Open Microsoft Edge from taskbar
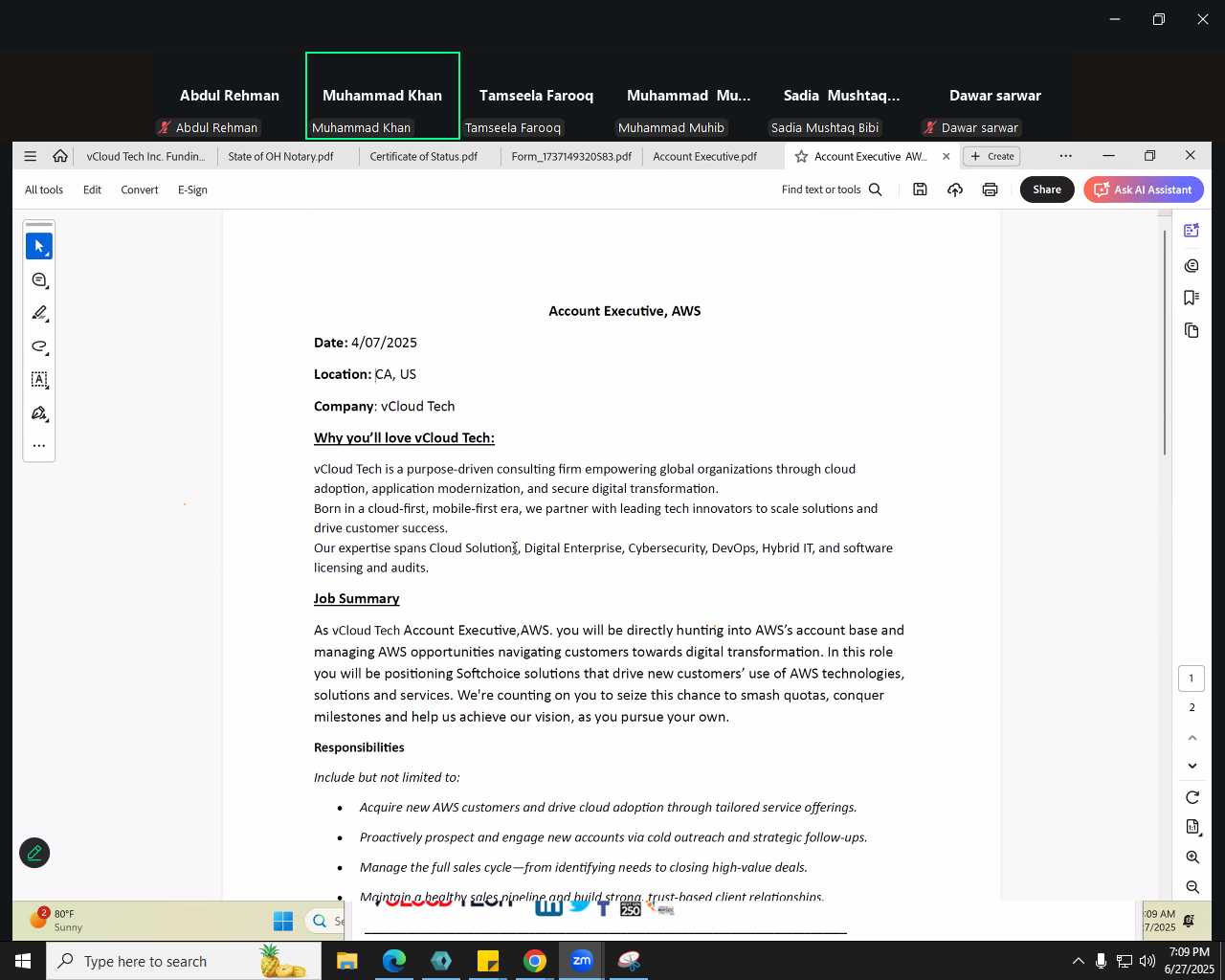 [x=394, y=961]
